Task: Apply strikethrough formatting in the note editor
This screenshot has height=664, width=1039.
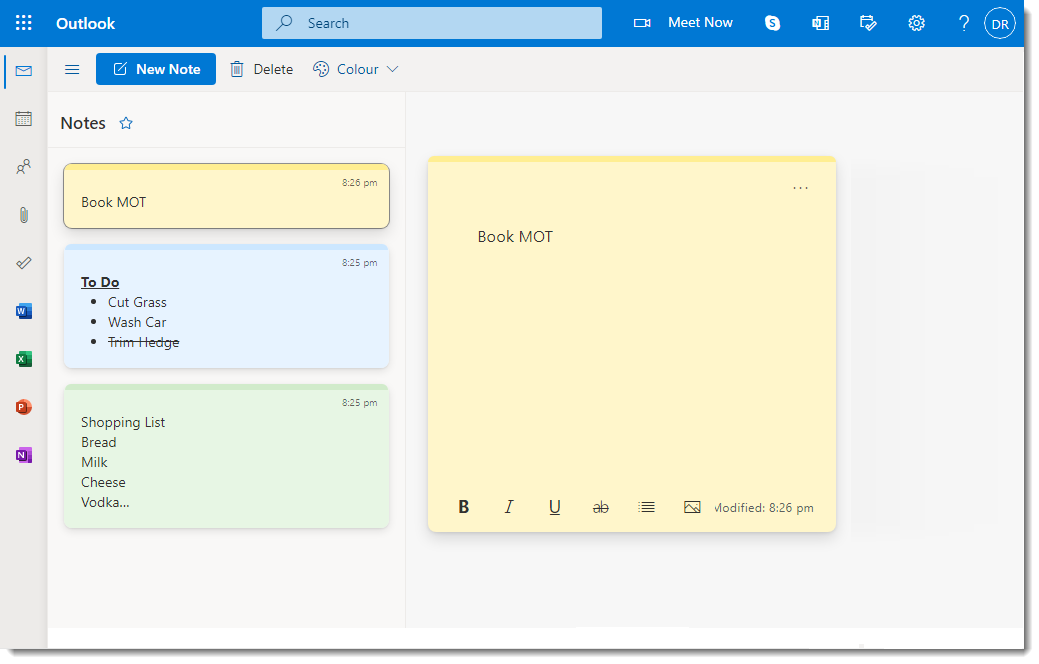Action: pyautogui.click(x=601, y=506)
